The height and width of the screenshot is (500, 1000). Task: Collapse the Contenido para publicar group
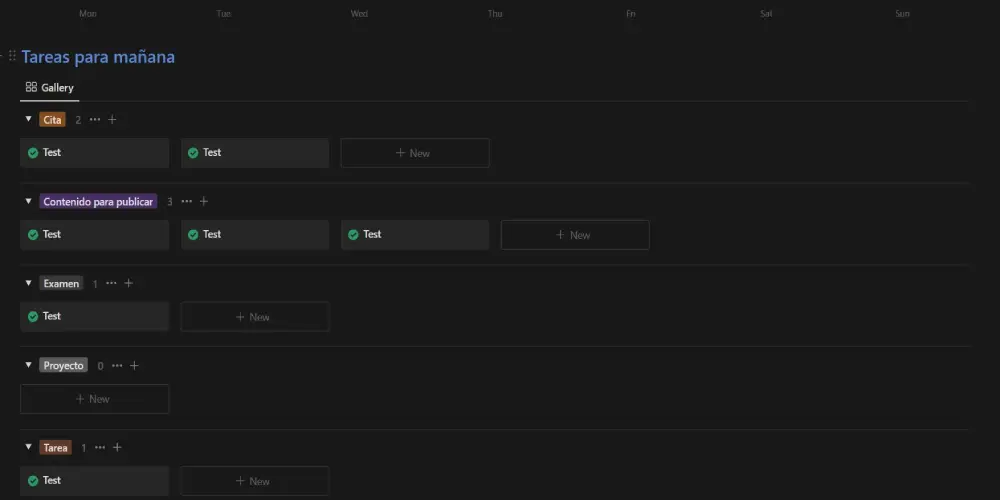(x=28, y=202)
